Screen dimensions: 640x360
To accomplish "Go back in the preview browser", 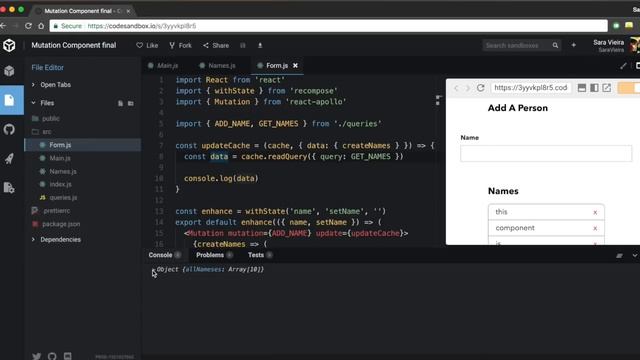I will (456, 88).
